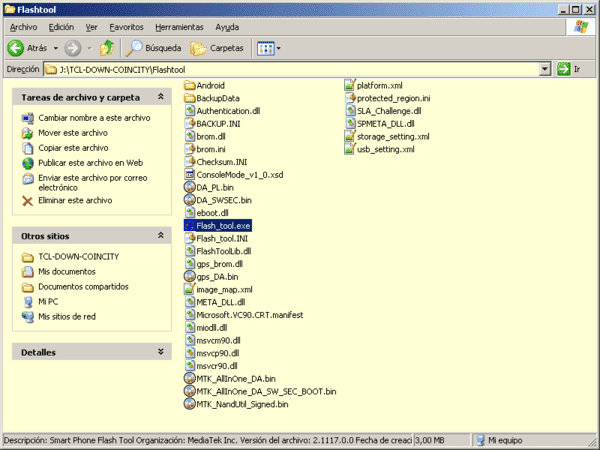The width and height of the screenshot is (600, 450).
Task: Click the Atrás back arrow icon
Action: [x=16, y=48]
